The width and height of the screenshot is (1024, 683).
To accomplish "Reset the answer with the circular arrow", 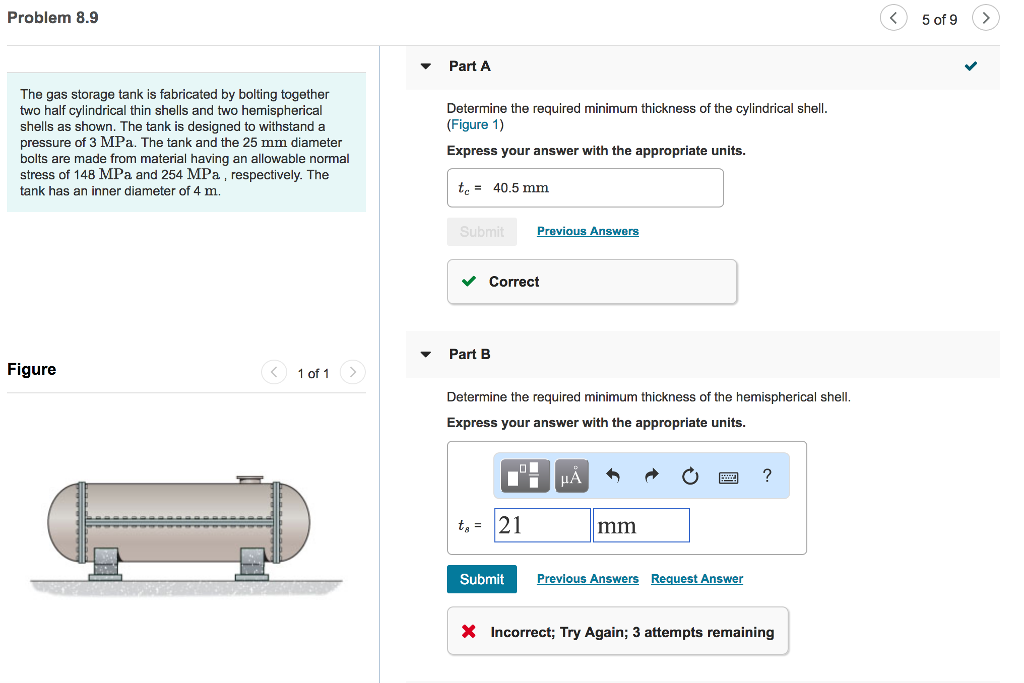I will click(690, 476).
